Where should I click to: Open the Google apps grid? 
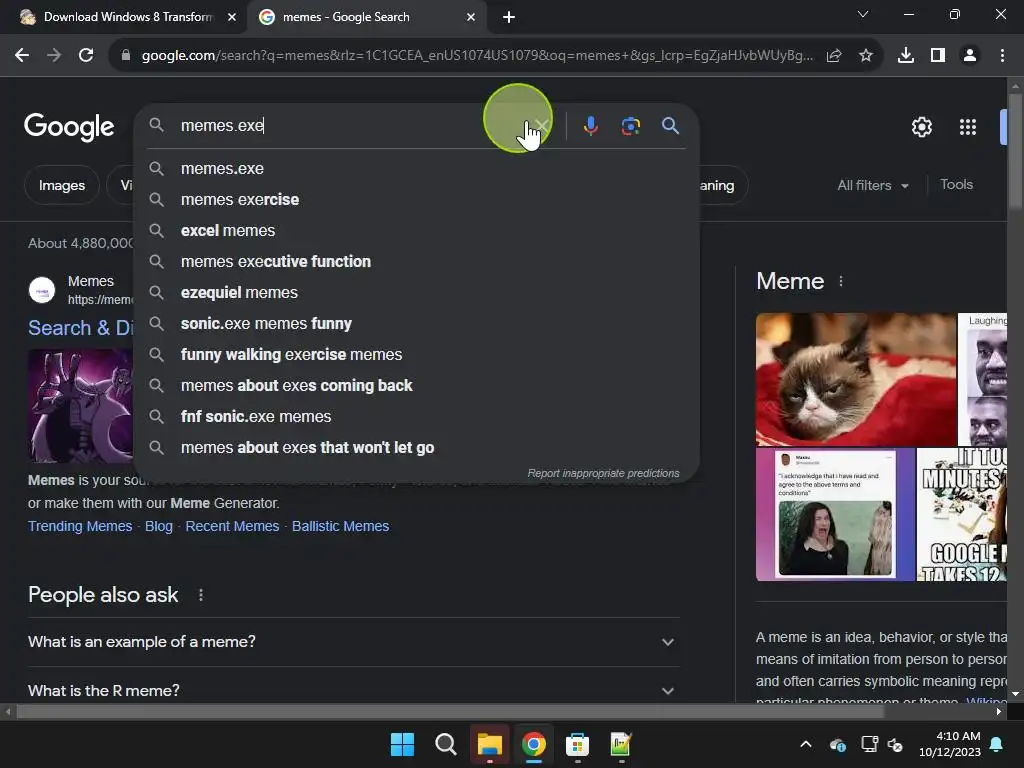pyautogui.click(x=968, y=127)
